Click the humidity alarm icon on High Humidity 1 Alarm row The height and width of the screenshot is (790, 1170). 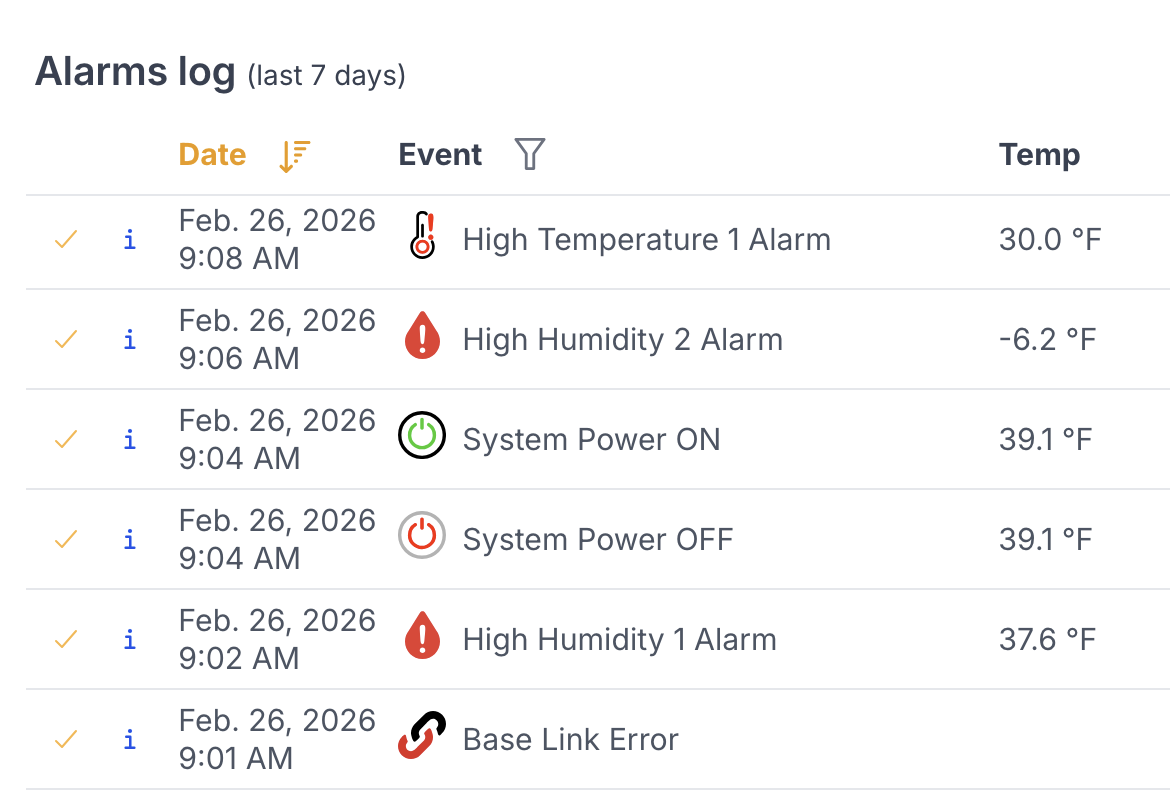point(421,637)
